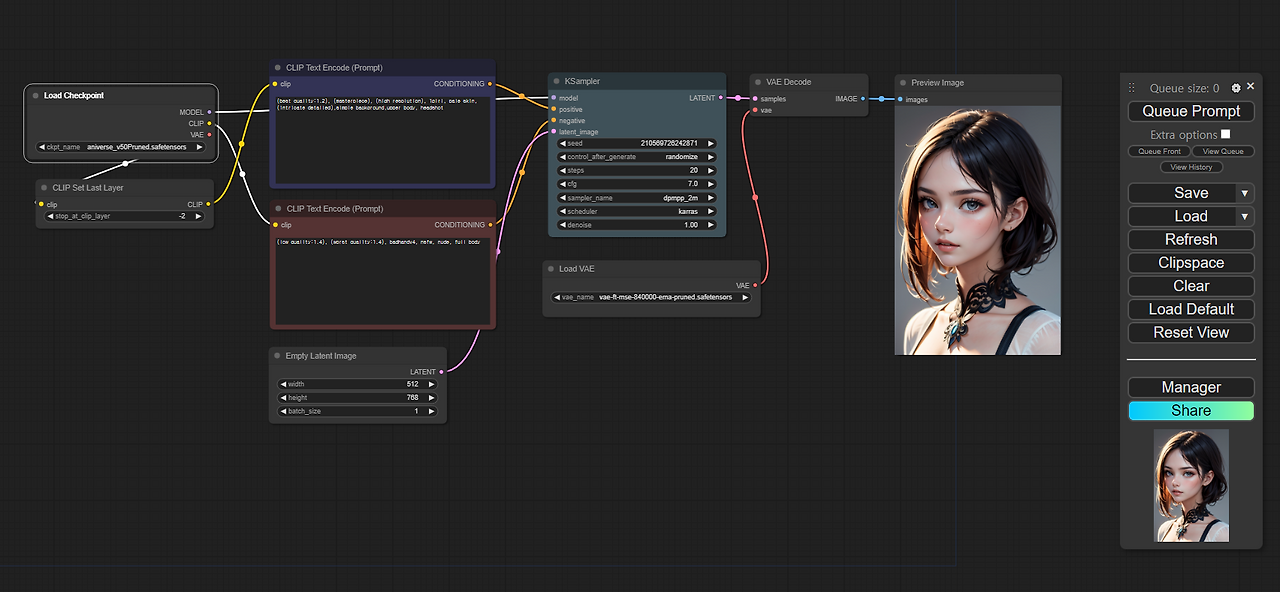Select previous checkpoint with ckpt_name left arrow
The height and width of the screenshot is (592, 1280).
(42, 146)
